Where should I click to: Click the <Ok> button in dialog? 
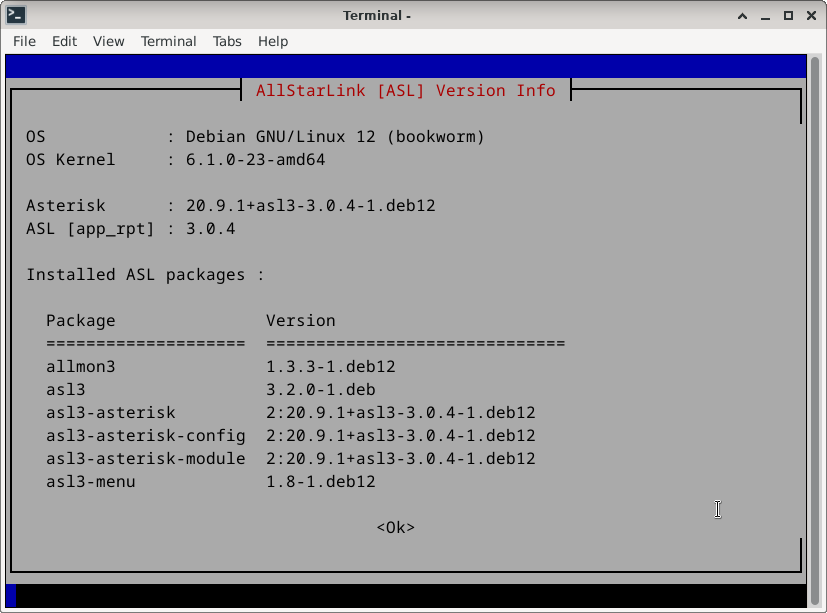tap(396, 527)
